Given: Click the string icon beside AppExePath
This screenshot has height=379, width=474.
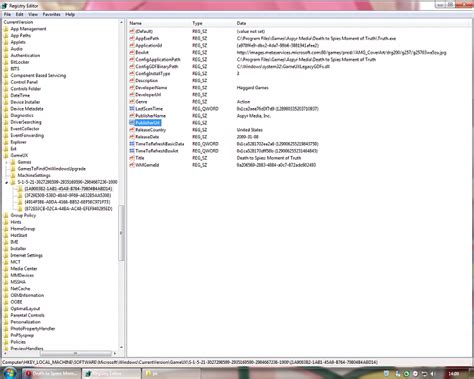Looking at the screenshot, I should (132, 38).
